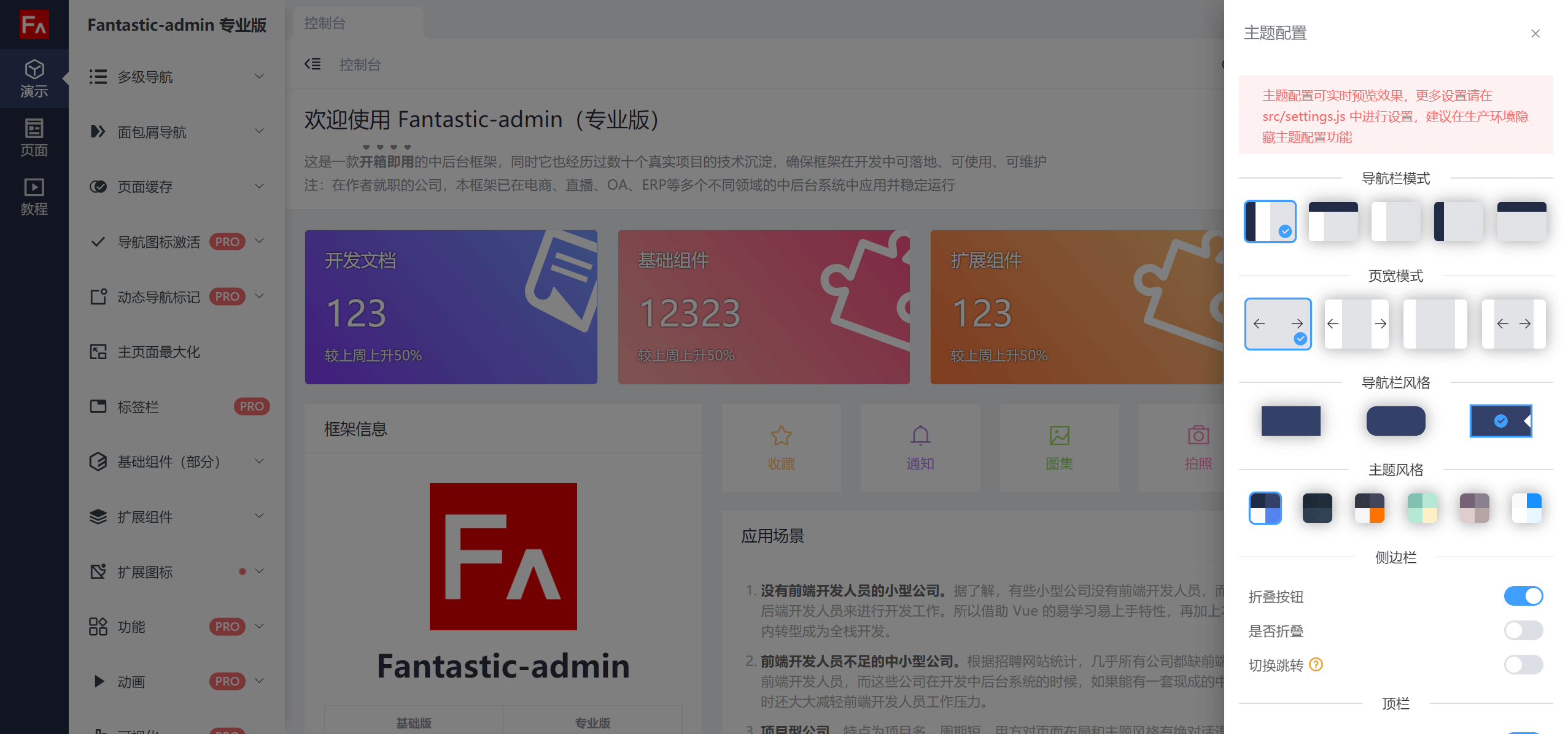
Task: Enable the 是否折叠 switch
Action: (1523, 630)
